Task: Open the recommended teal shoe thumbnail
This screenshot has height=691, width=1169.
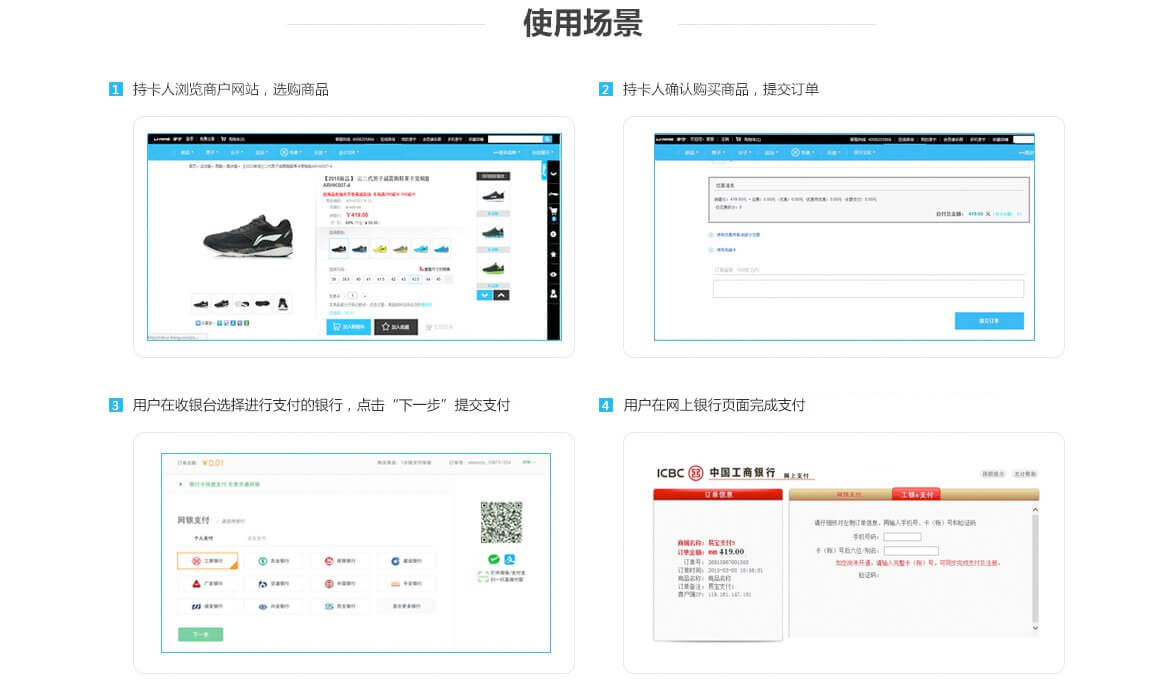Action: [x=493, y=233]
